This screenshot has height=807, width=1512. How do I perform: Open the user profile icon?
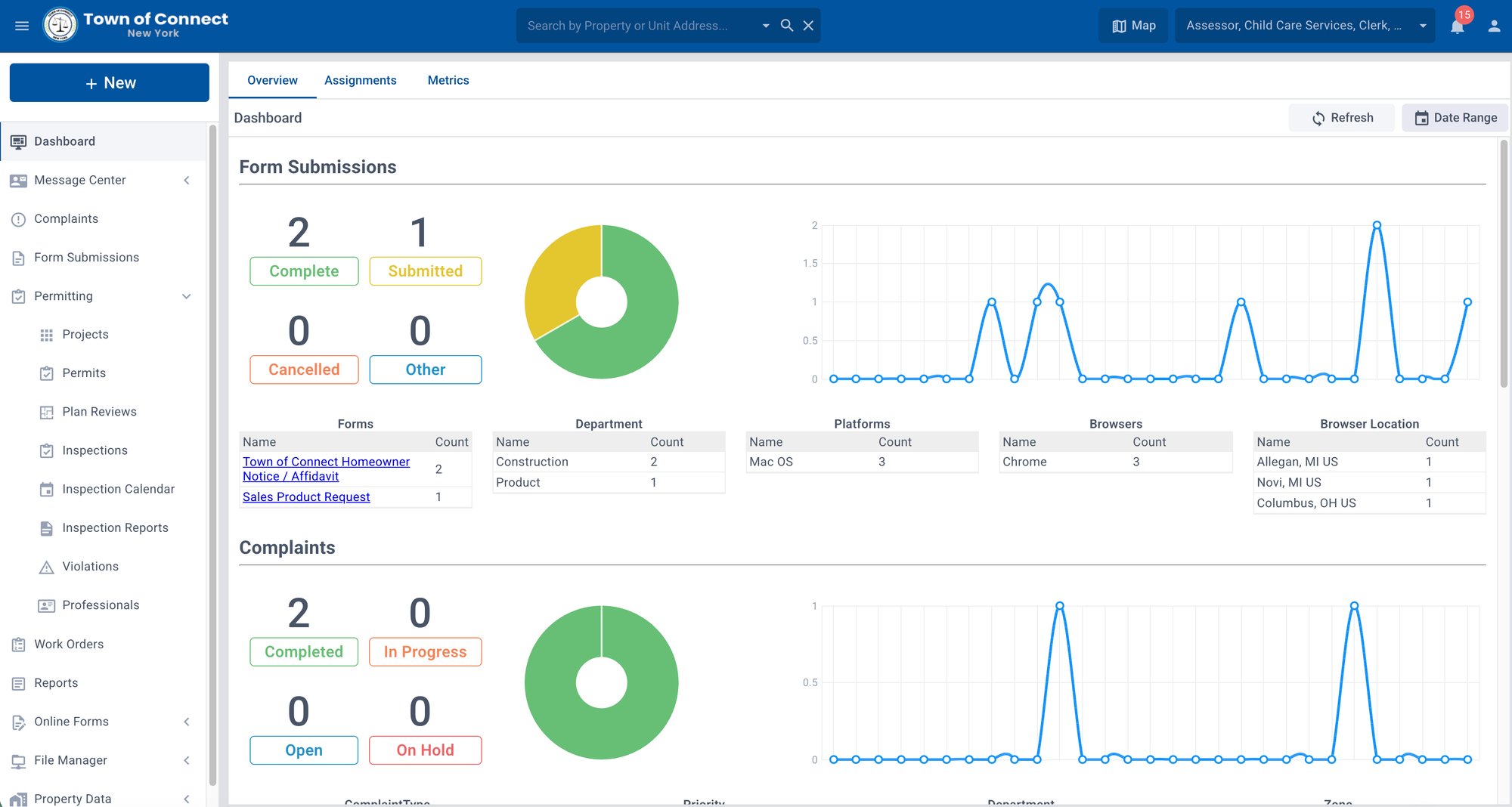pos(1494,26)
